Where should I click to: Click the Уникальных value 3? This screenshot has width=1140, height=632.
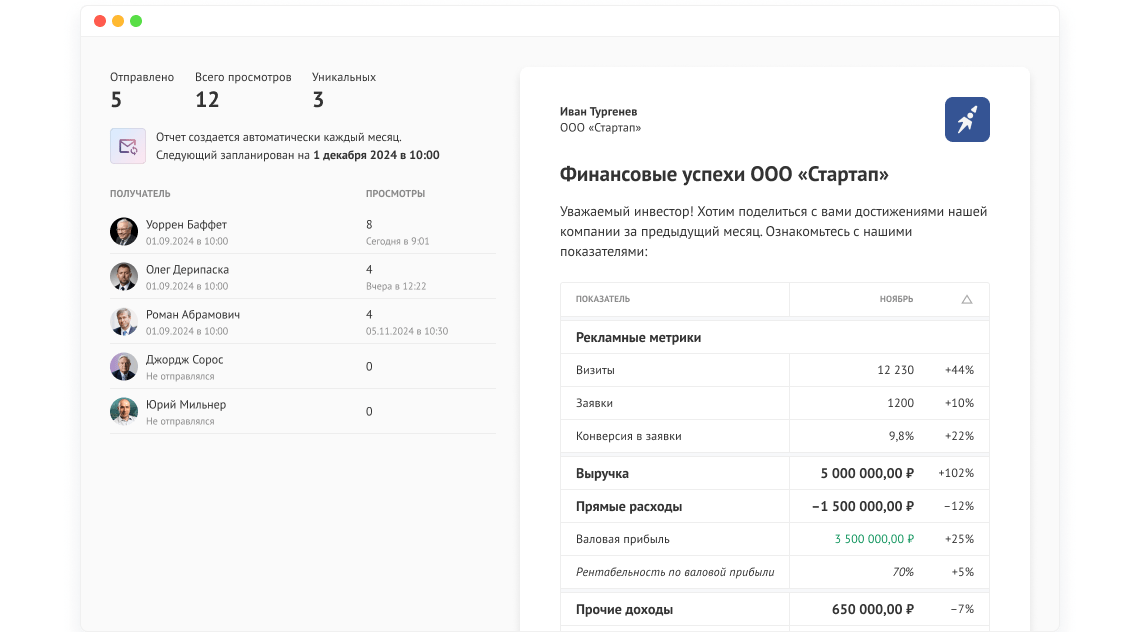[318, 100]
